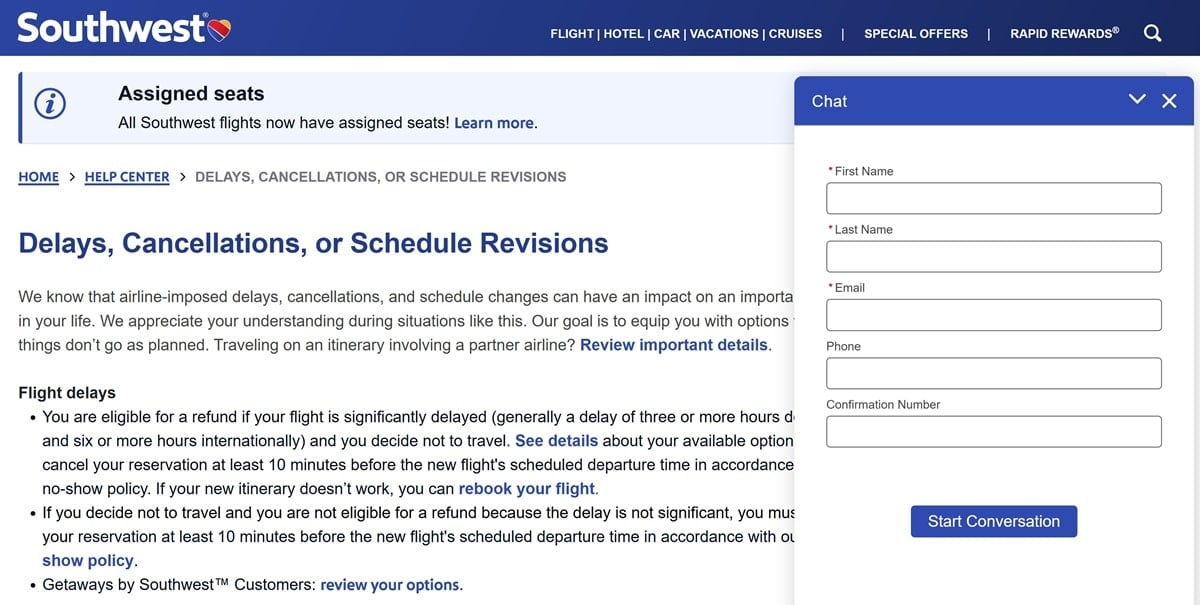
Task: Open CRUISES from the header
Action: pos(795,34)
